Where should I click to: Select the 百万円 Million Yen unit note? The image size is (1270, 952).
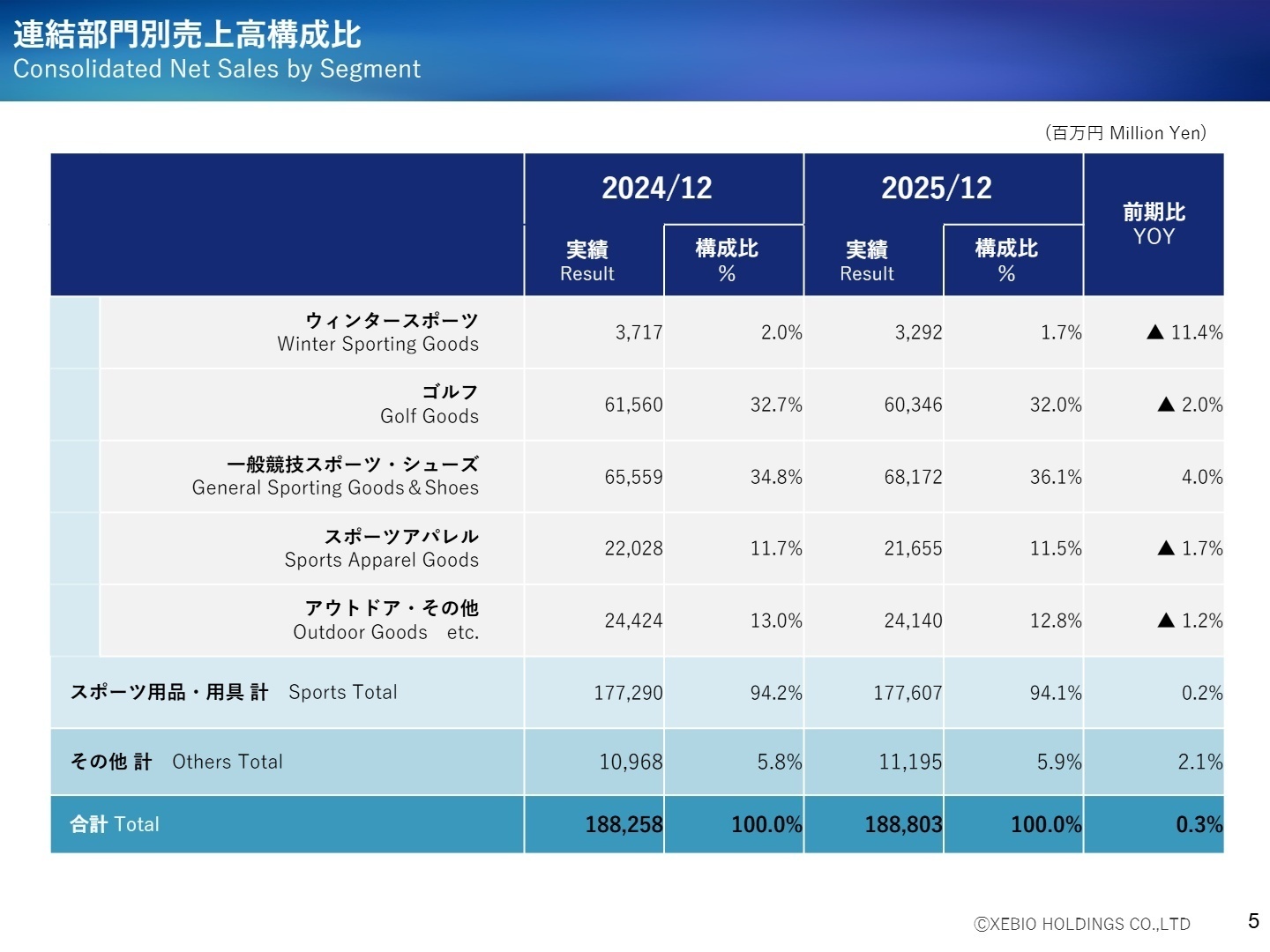(x=1124, y=133)
